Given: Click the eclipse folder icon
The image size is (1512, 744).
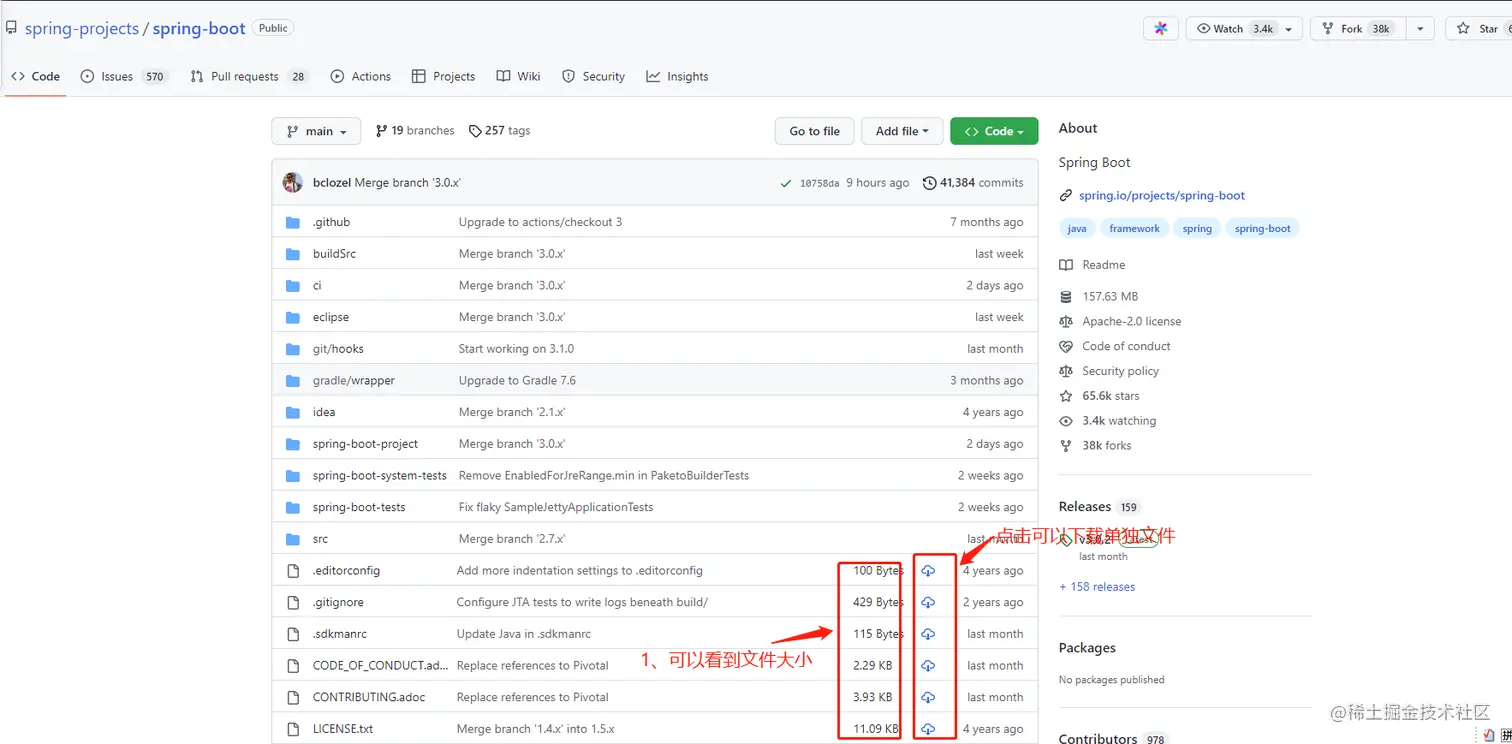Looking at the screenshot, I should pos(293,317).
